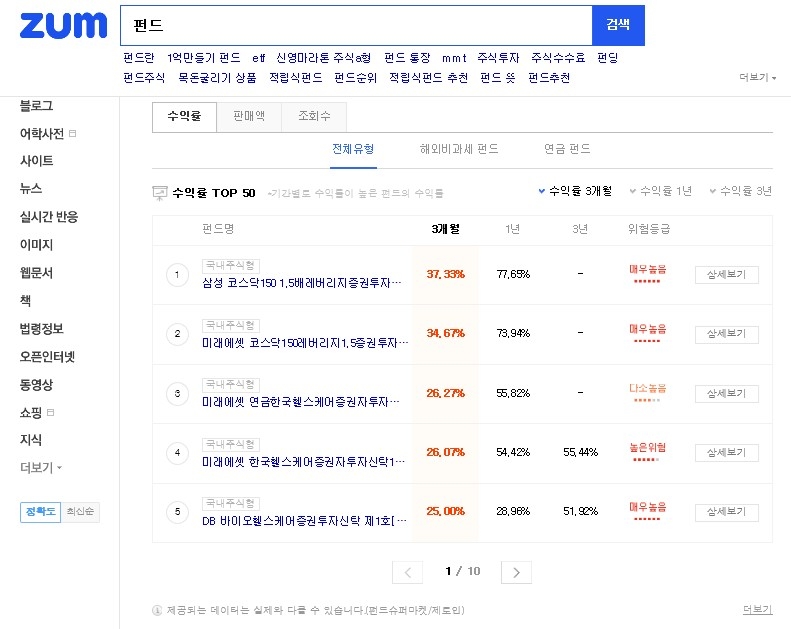Select 최신순 sort toggle
Image resolution: width=791 pixels, height=629 pixels.
coord(80,512)
